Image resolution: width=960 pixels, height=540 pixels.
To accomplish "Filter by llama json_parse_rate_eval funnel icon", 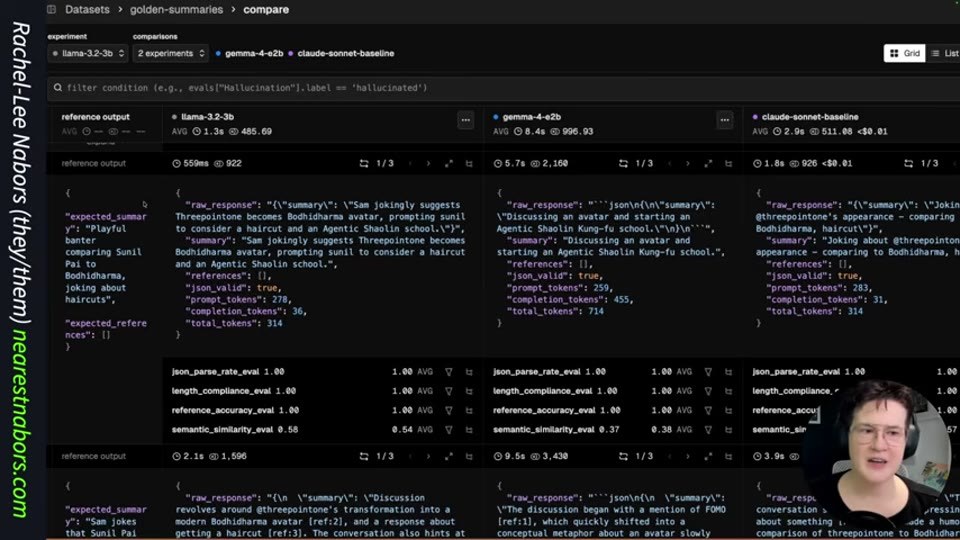I will click(x=449, y=372).
